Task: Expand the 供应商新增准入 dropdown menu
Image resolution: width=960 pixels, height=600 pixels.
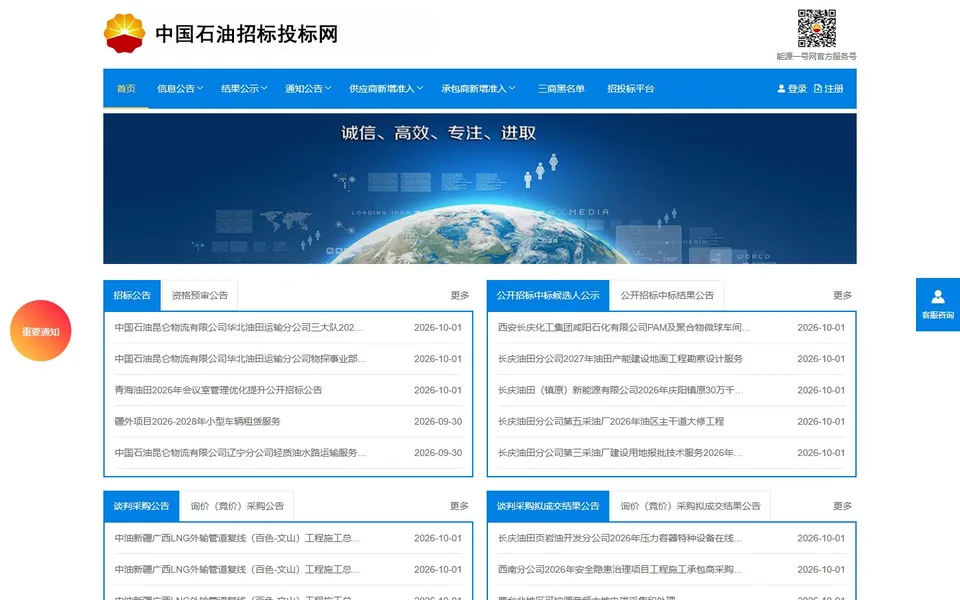Action: (x=386, y=89)
